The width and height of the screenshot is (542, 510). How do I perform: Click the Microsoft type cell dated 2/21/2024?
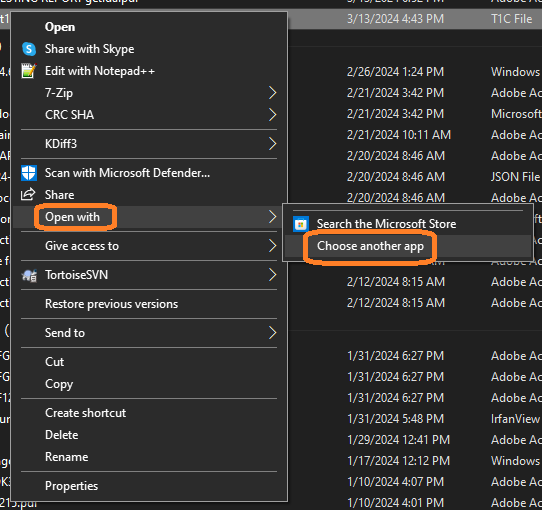click(x=516, y=114)
